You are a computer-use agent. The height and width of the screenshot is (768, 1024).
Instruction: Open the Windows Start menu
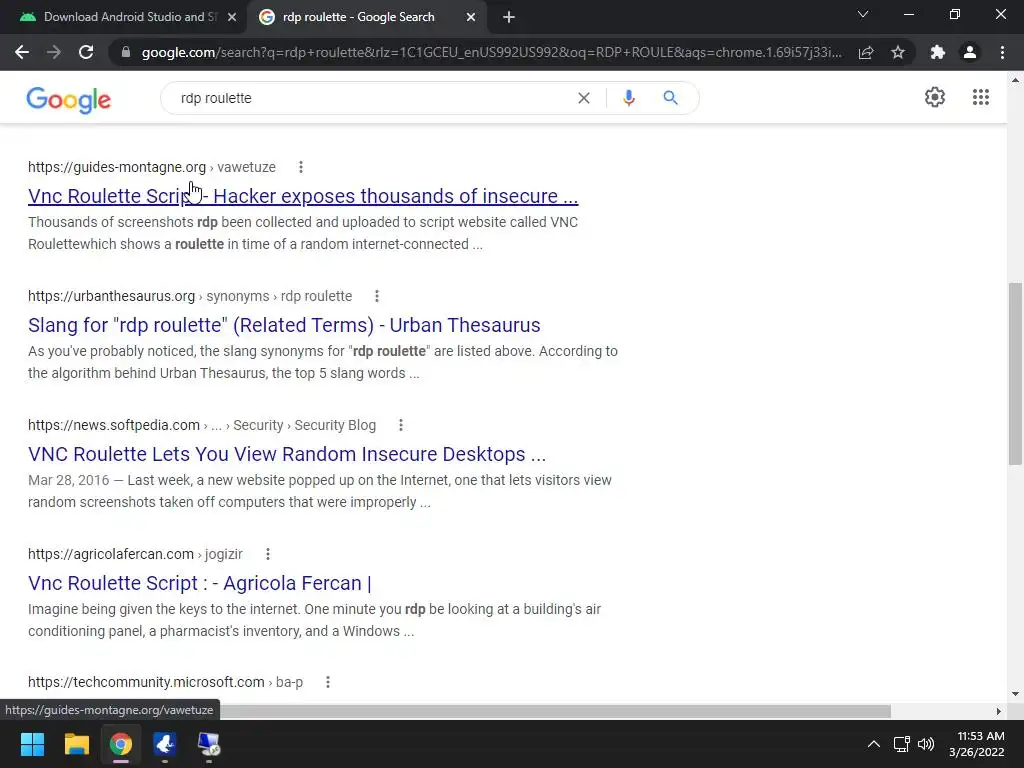click(32, 744)
